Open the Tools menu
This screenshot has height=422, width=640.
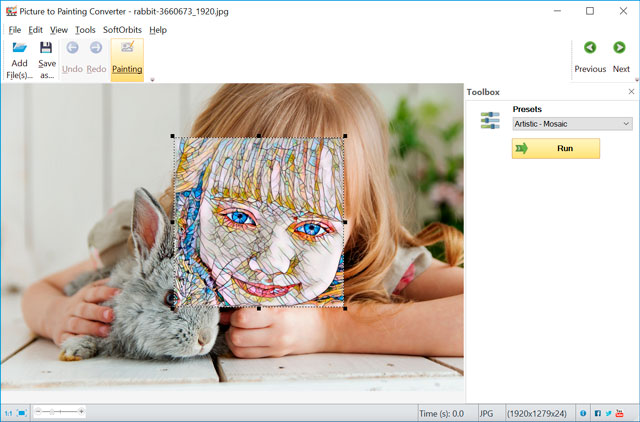(85, 30)
